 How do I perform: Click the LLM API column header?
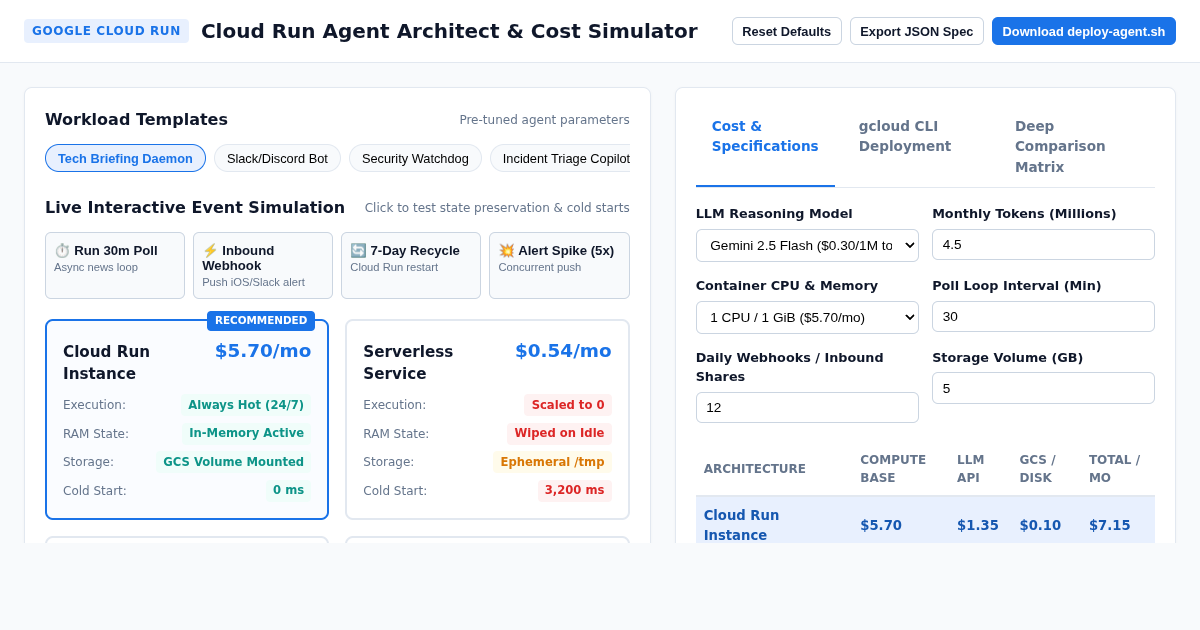tap(971, 469)
